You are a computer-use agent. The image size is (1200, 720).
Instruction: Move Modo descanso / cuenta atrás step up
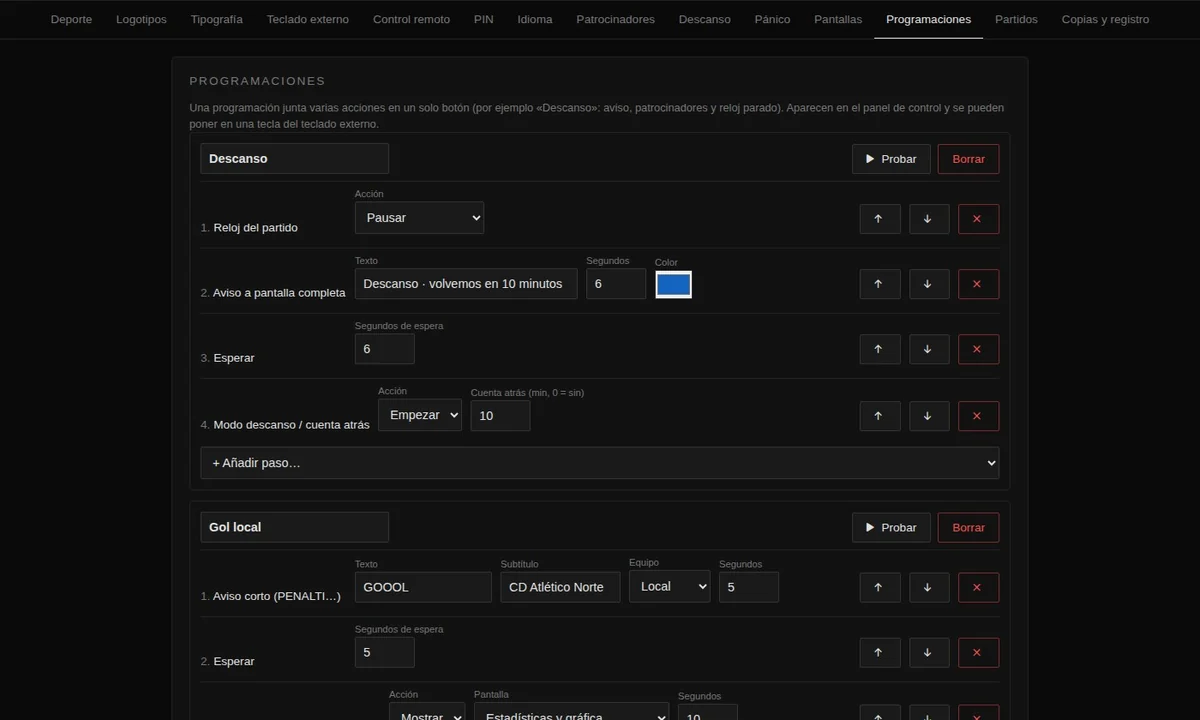(x=880, y=416)
